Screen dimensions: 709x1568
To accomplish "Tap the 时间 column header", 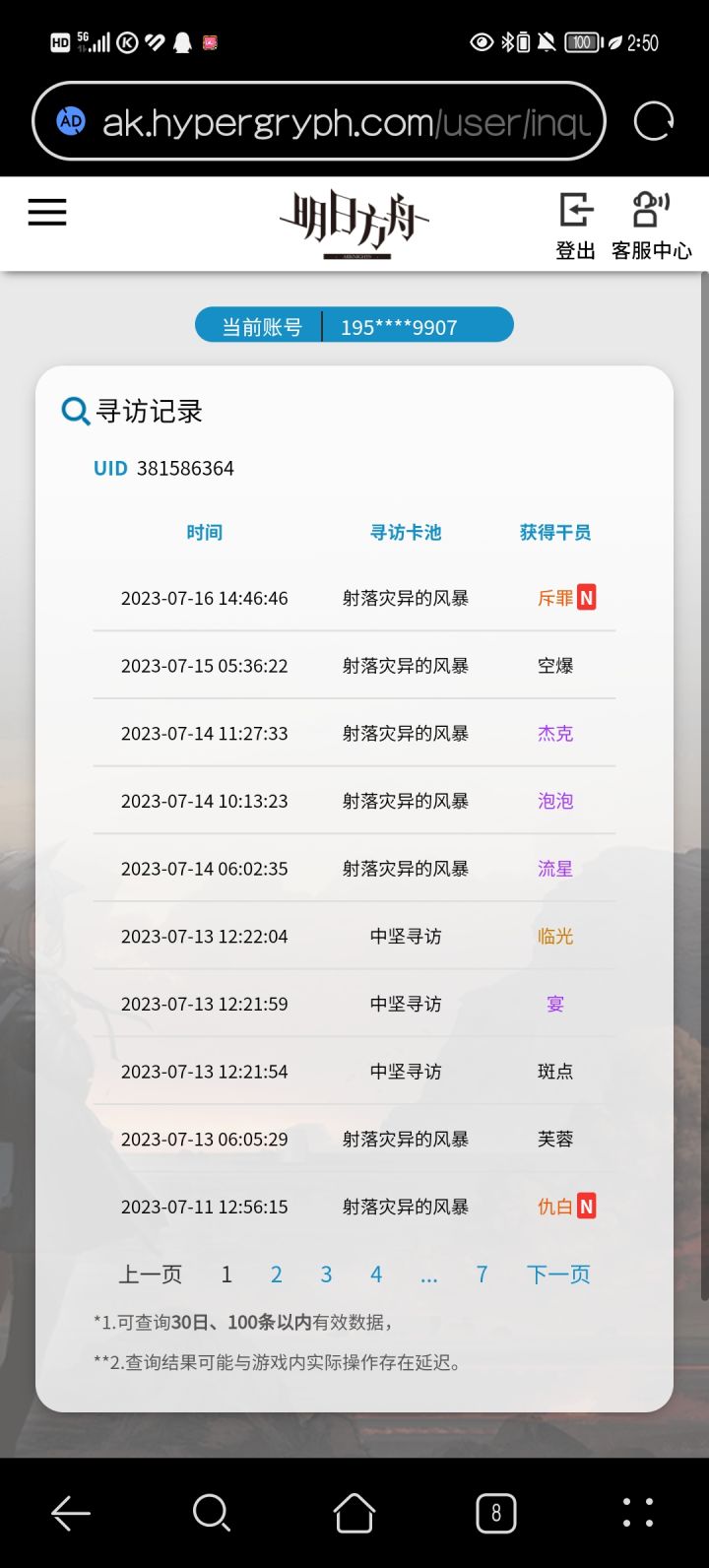I will pos(205,533).
